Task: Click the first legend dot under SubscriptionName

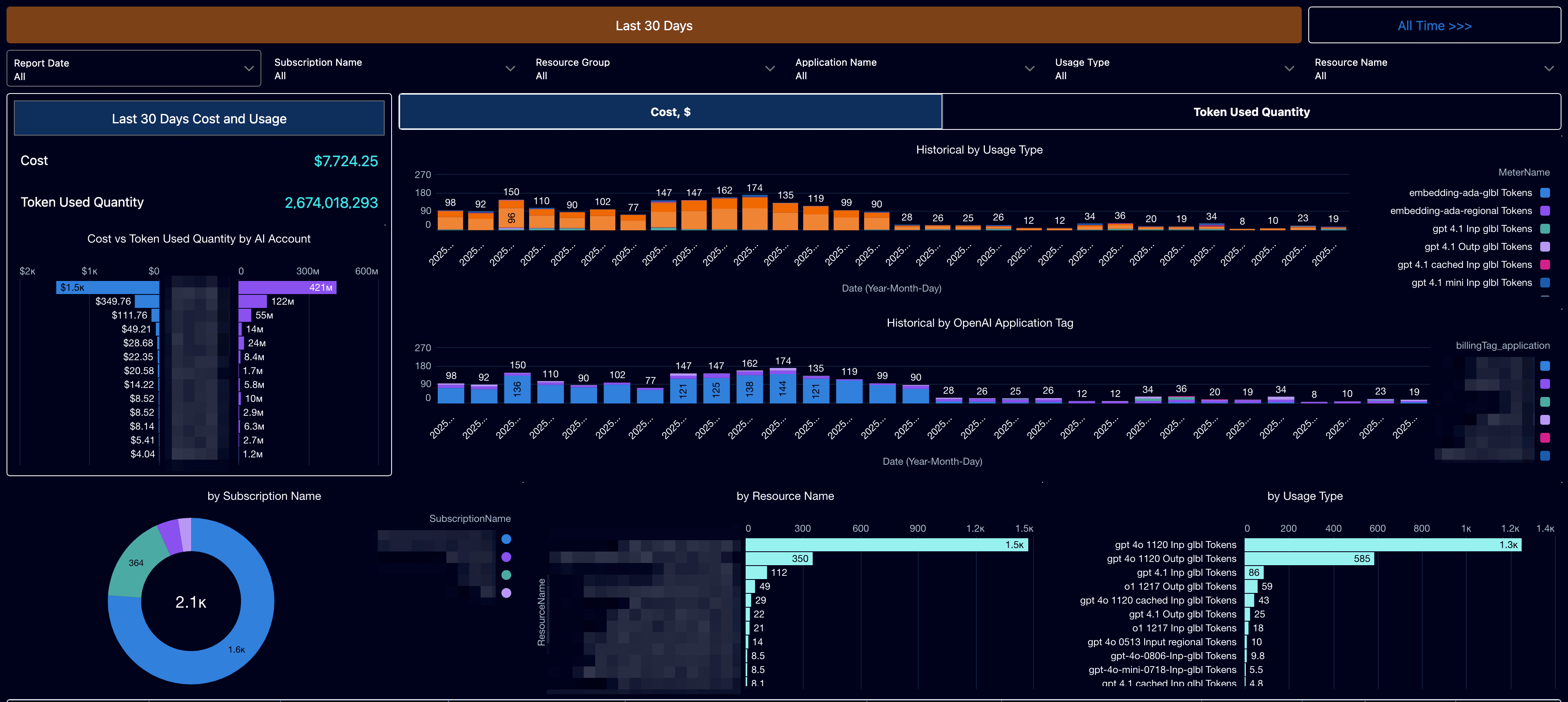Action: pos(506,538)
